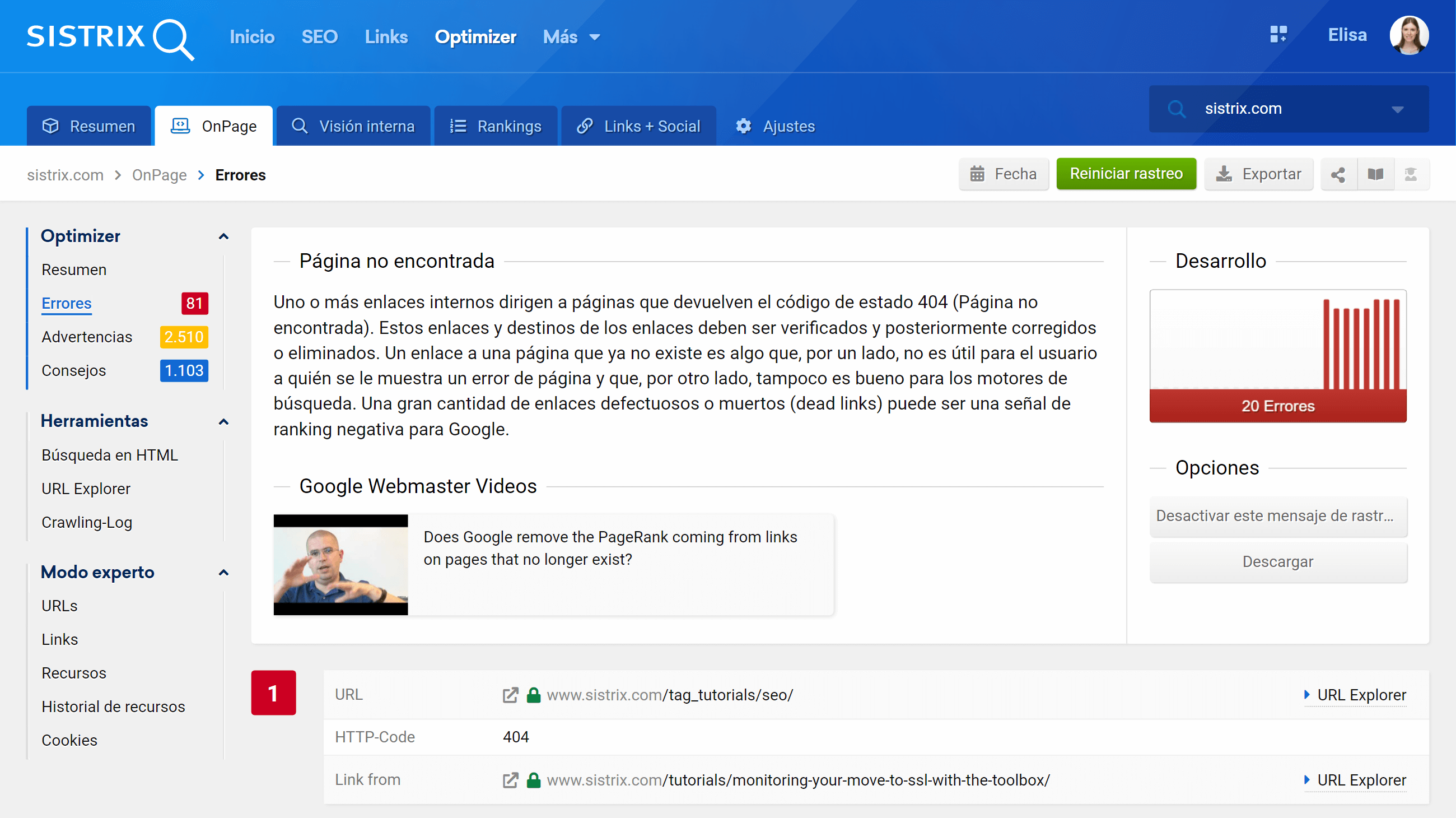Play the Google Webmaster video thumbnail
This screenshot has height=818, width=1456.
click(340, 564)
